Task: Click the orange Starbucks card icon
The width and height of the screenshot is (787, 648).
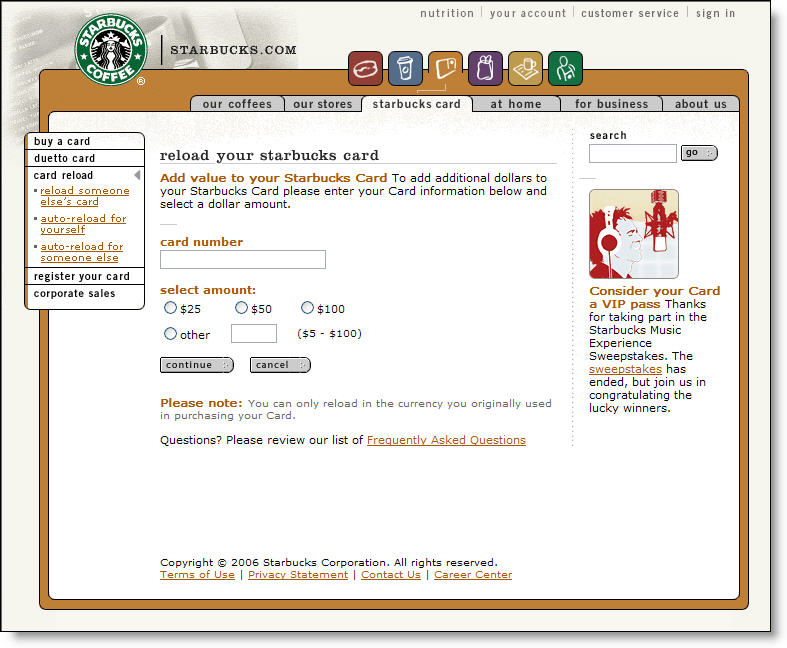Action: click(445, 68)
